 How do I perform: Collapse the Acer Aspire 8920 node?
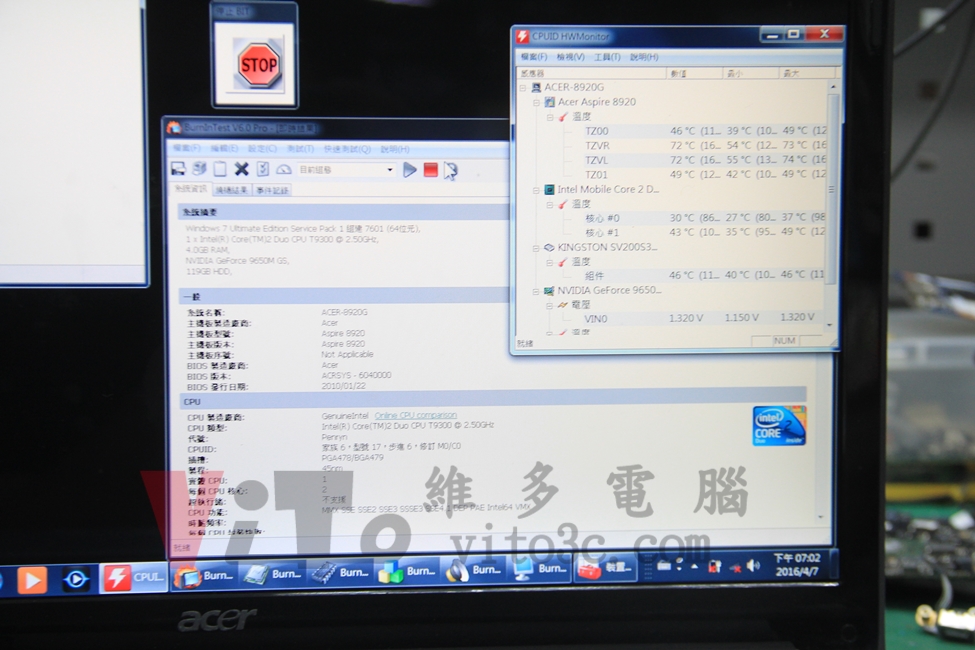(x=536, y=102)
